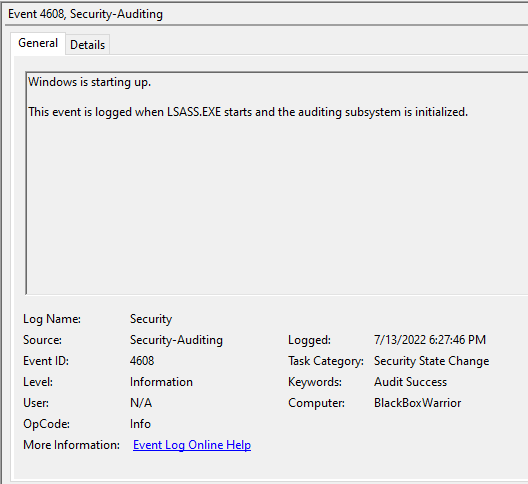Click empty area of event description box
The width and height of the screenshot is (528, 484).
pyautogui.click(x=276, y=209)
